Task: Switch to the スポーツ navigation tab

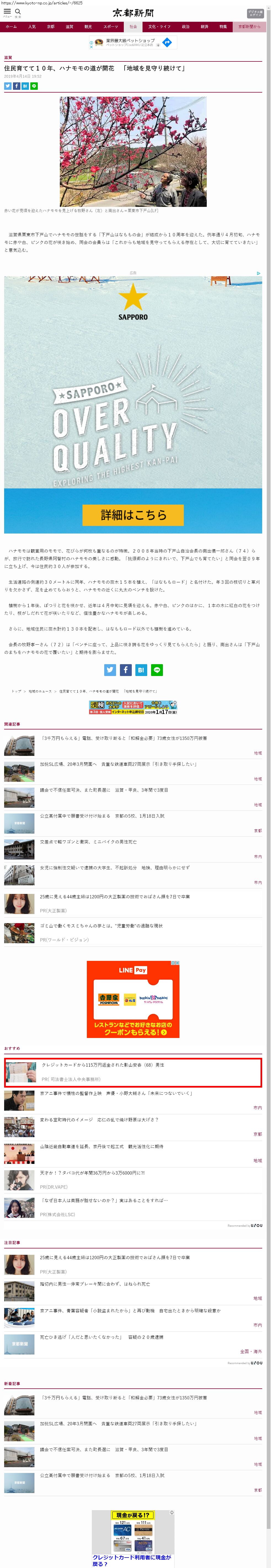Action: click(x=110, y=27)
